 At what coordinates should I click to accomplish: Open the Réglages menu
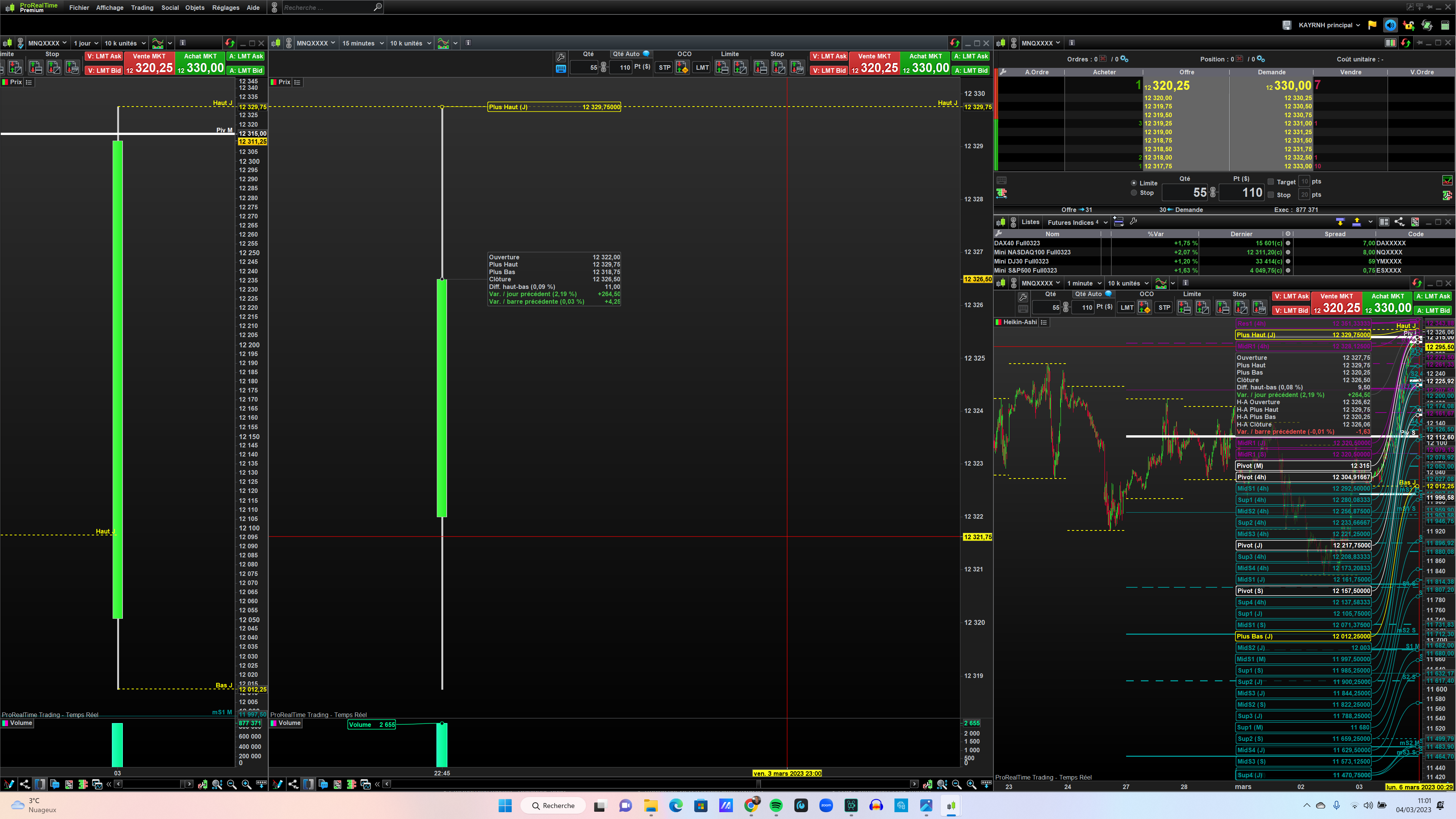coord(226,7)
